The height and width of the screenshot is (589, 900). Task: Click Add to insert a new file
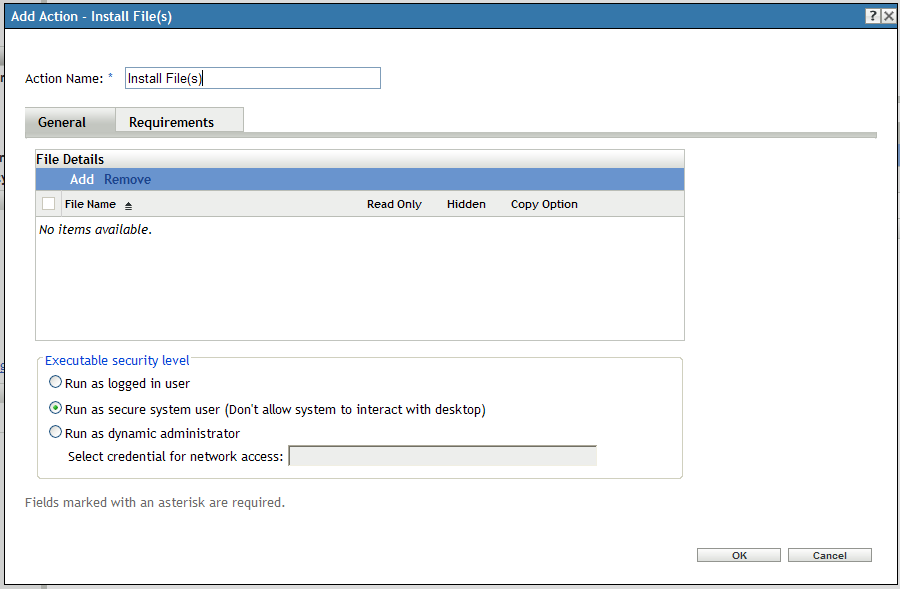tap(81, 179)
